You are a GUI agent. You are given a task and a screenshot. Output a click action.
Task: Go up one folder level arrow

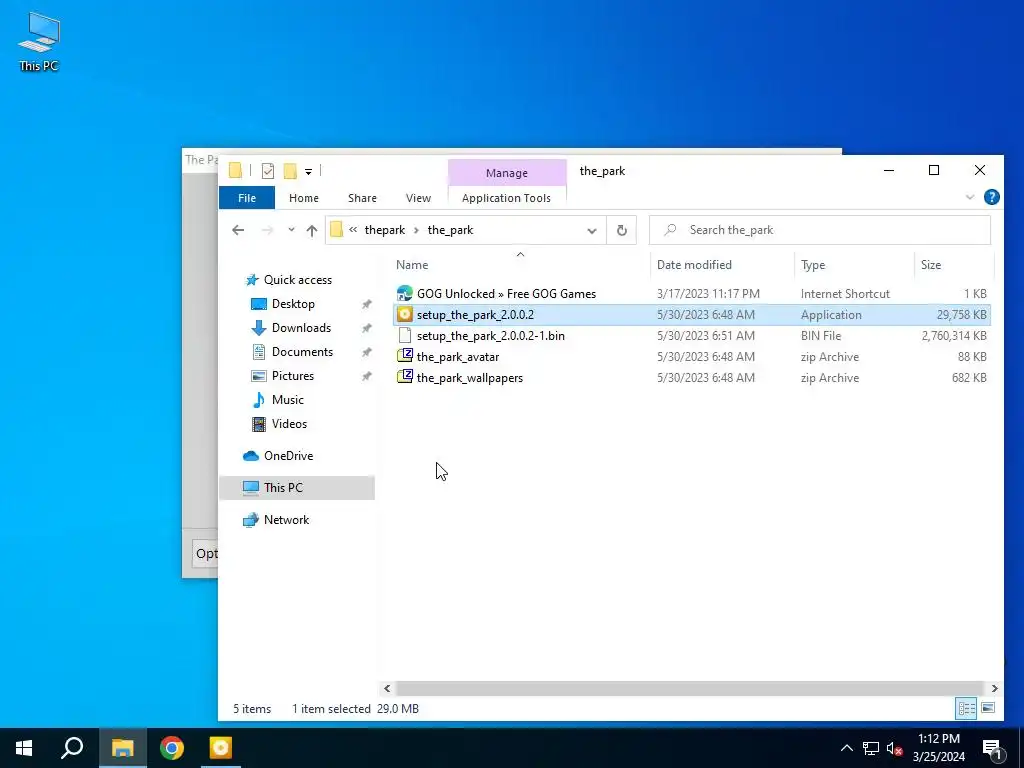tap(312, 230)
